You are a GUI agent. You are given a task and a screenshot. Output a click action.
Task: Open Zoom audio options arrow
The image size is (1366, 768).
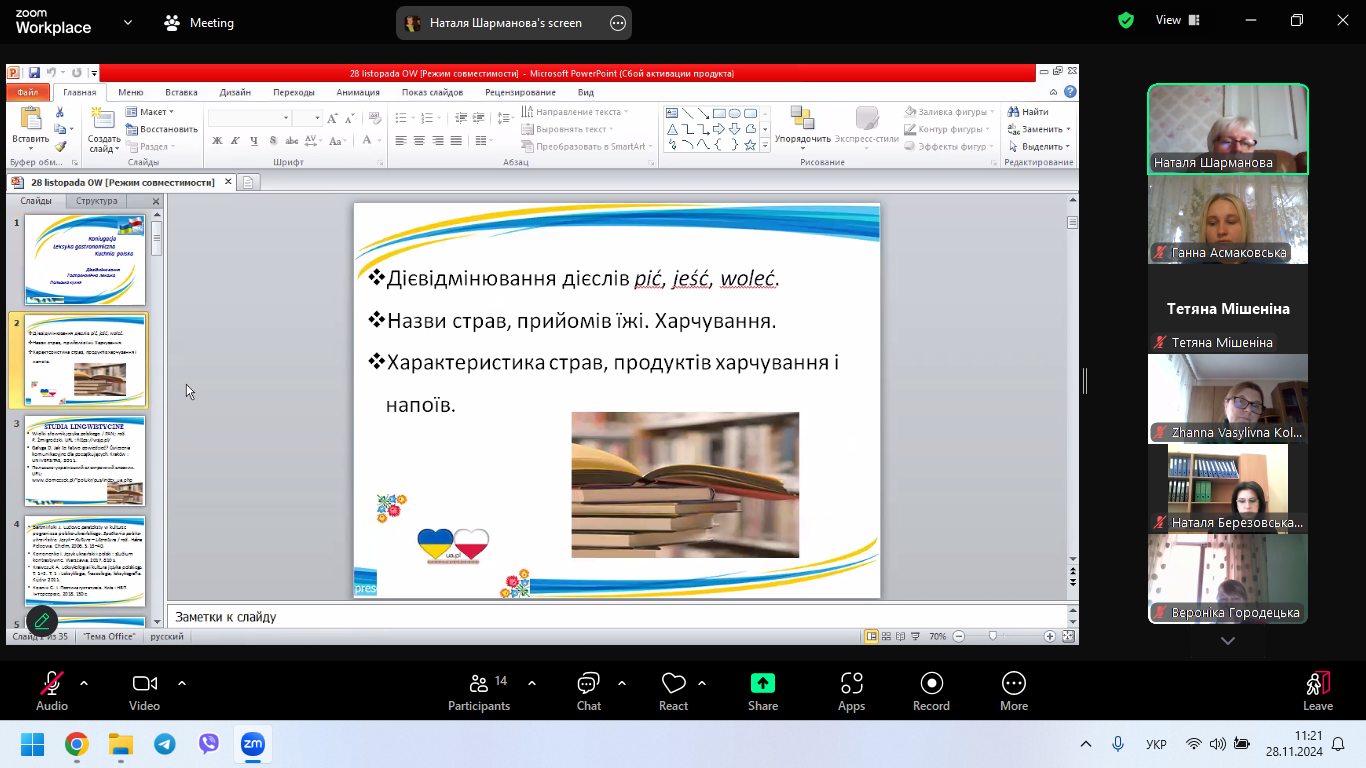(83, 683)
